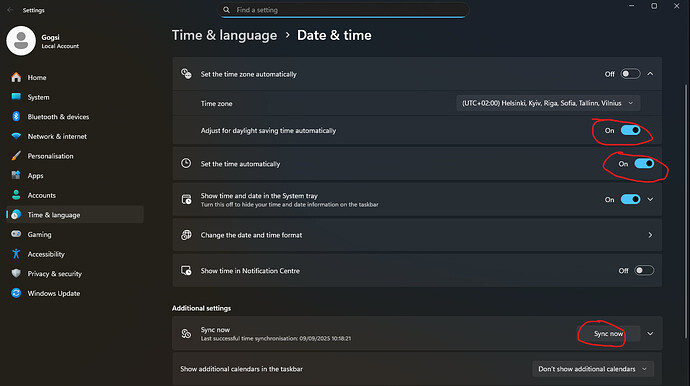690x386 pixels.
Task: Click the Apps icon in sidebar
Action: pyautogui.click(x=16, y=176)
